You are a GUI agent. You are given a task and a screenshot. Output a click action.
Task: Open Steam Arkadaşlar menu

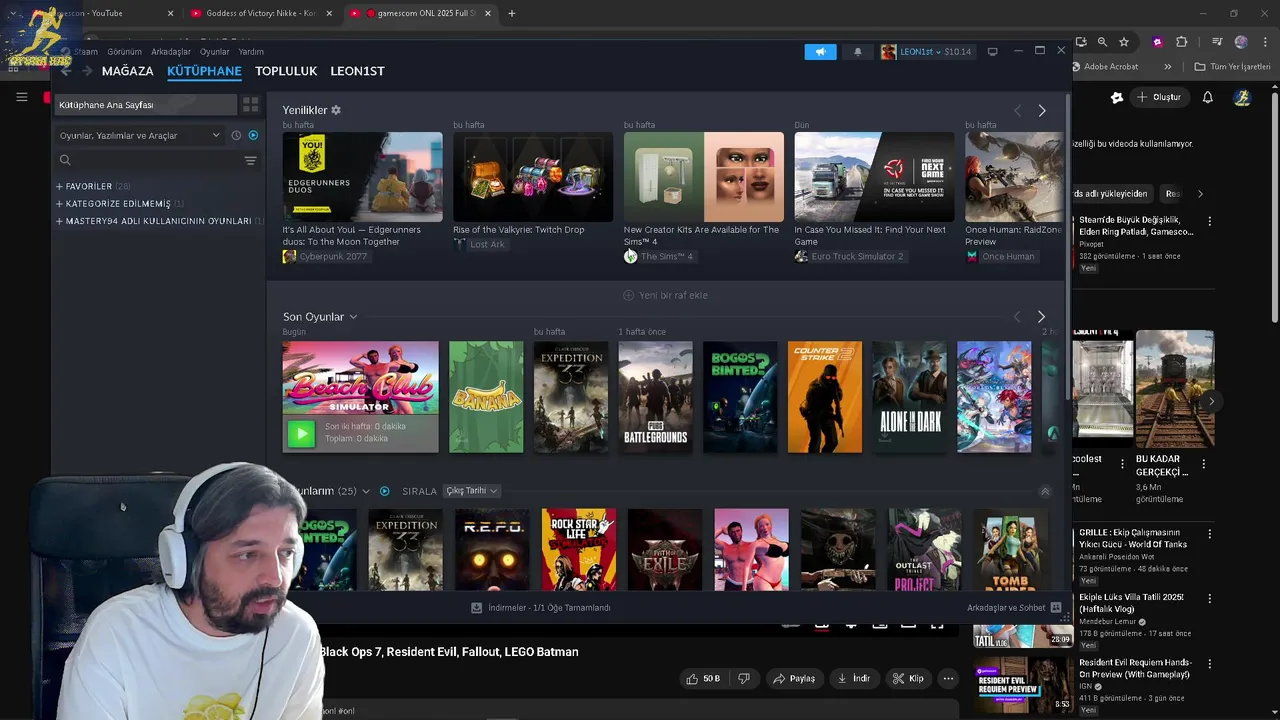tap(170, 52)
